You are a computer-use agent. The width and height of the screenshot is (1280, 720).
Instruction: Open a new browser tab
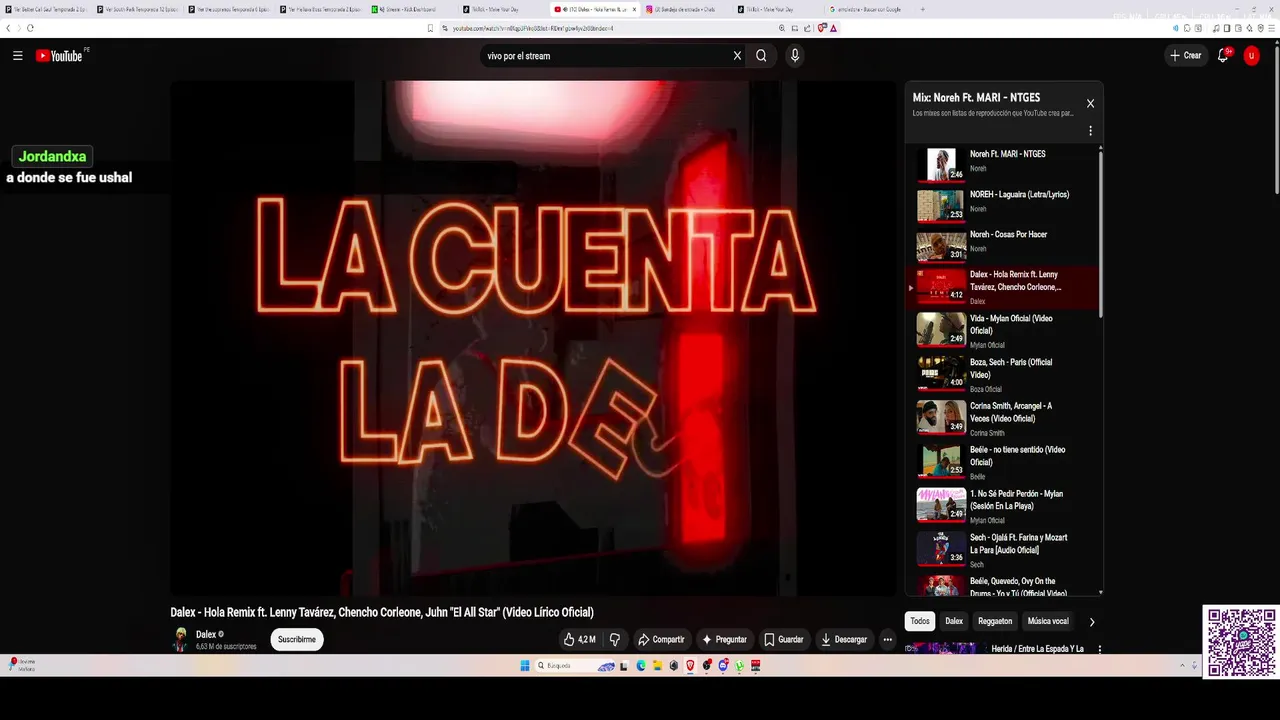click(x=922, y=9)
